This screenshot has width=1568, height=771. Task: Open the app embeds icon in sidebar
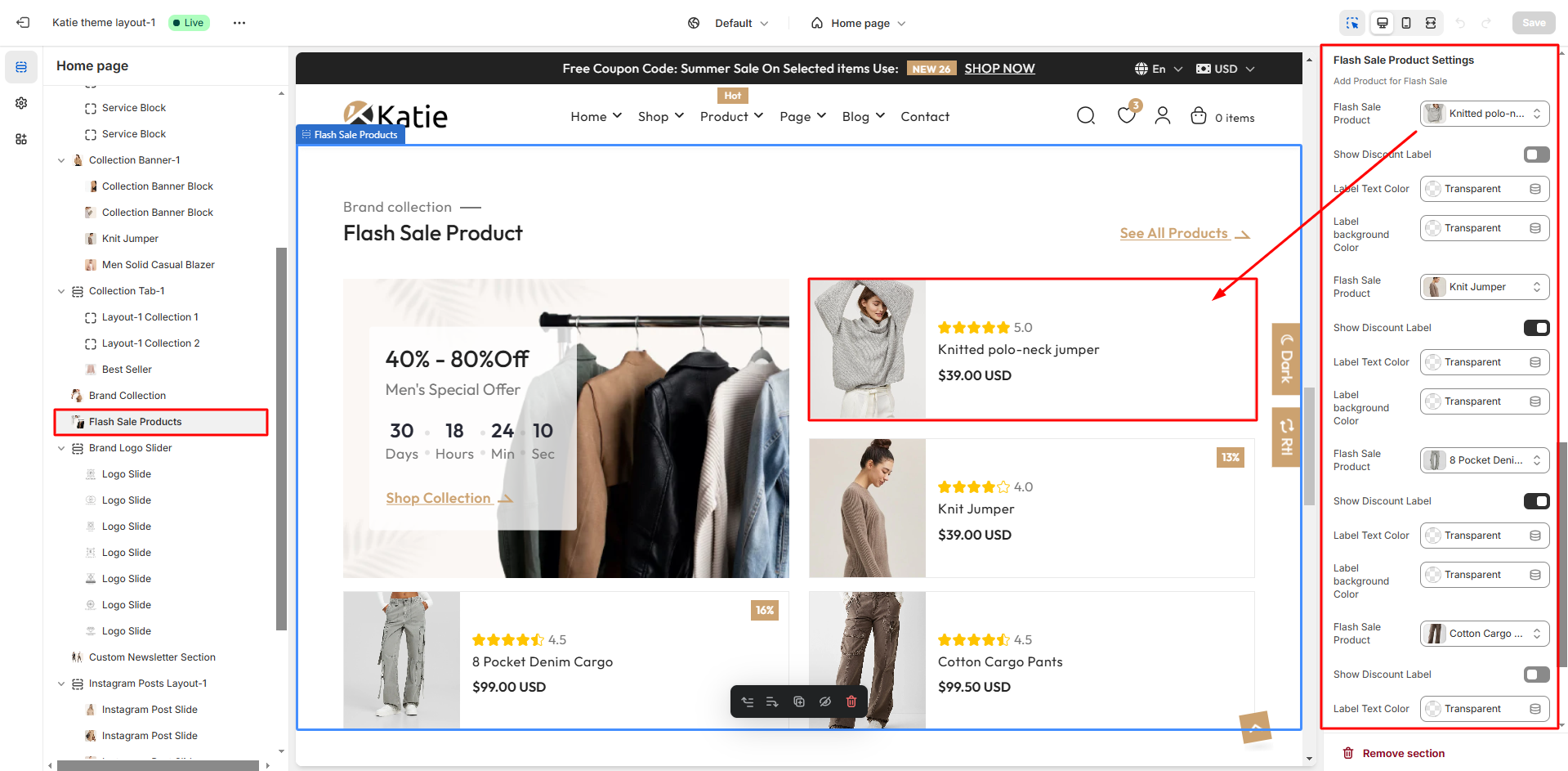[x=21, y=139]
